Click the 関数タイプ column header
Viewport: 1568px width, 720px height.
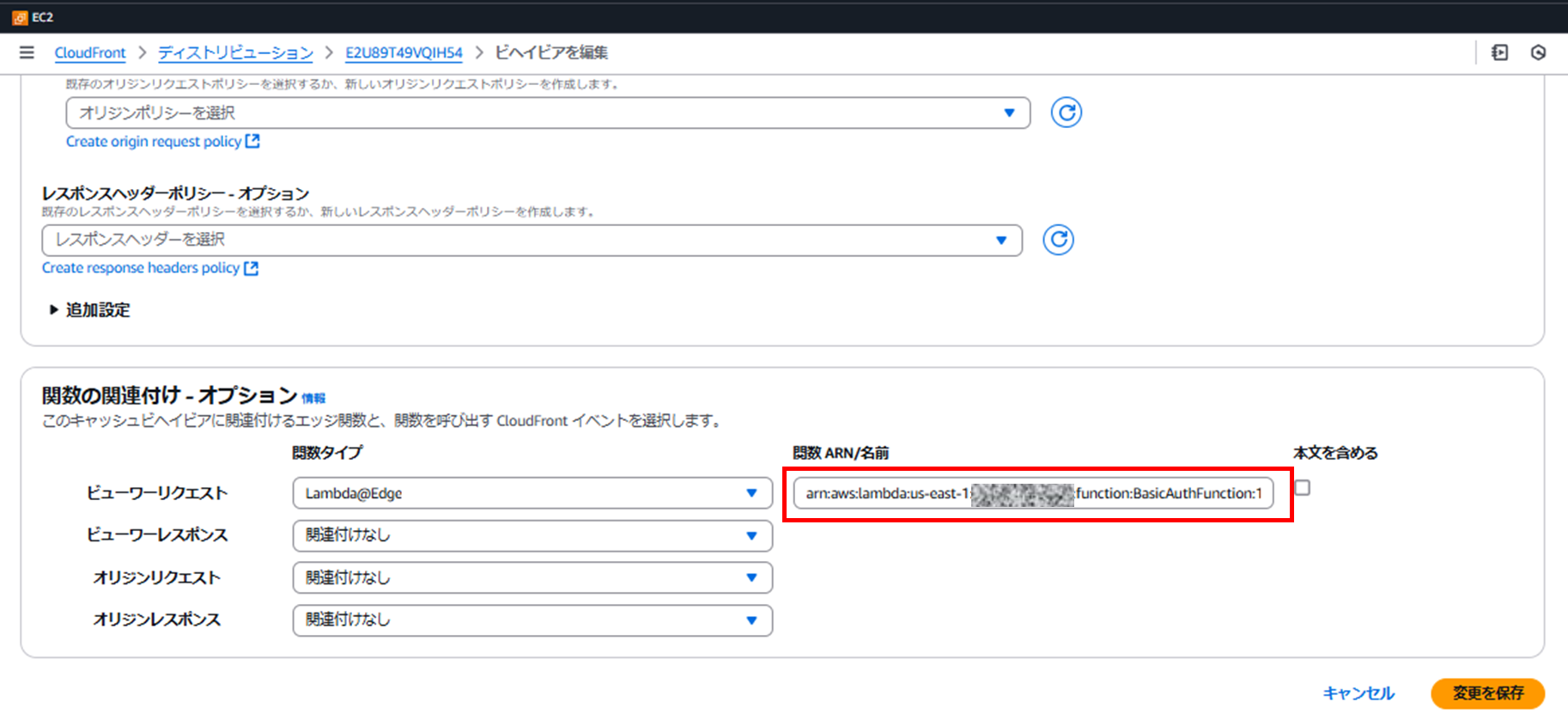point(327,453)
